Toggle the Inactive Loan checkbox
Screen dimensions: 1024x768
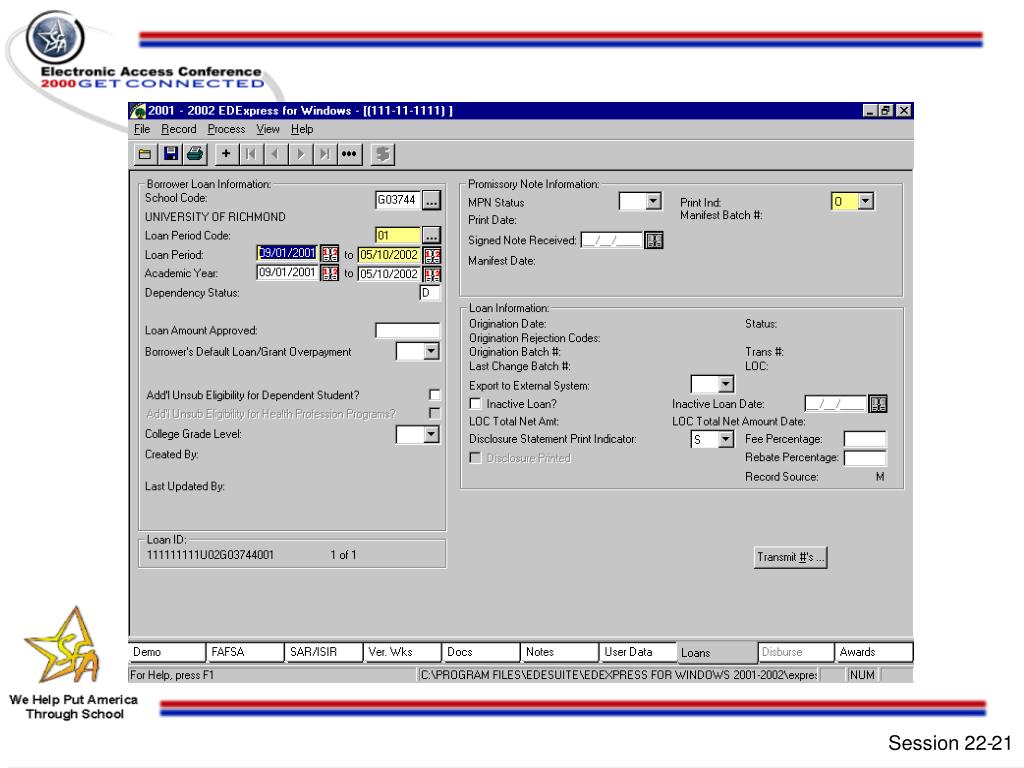pos(476,403)
